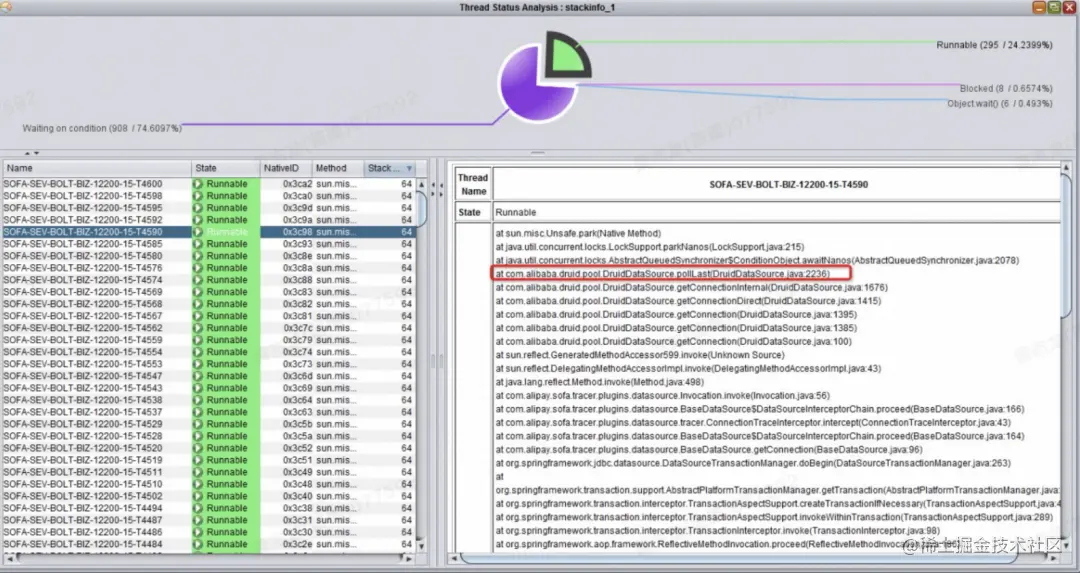The width and height of the screenshot is (1080, 573).
Task: Select thread row SOFA-SEV-BOLT-BIZ-12200-15-T4590
Action: pos(209,232)
